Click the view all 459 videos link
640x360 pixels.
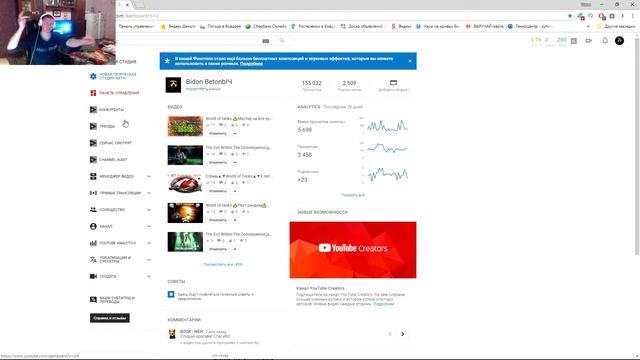point(223,264)
